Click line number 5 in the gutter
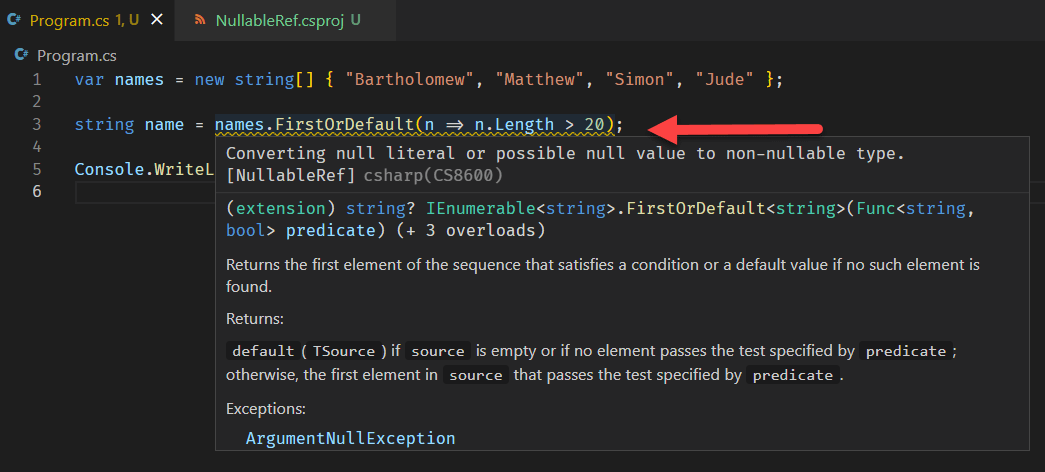Screen dimensions: 1045x472 click(36, 169)
